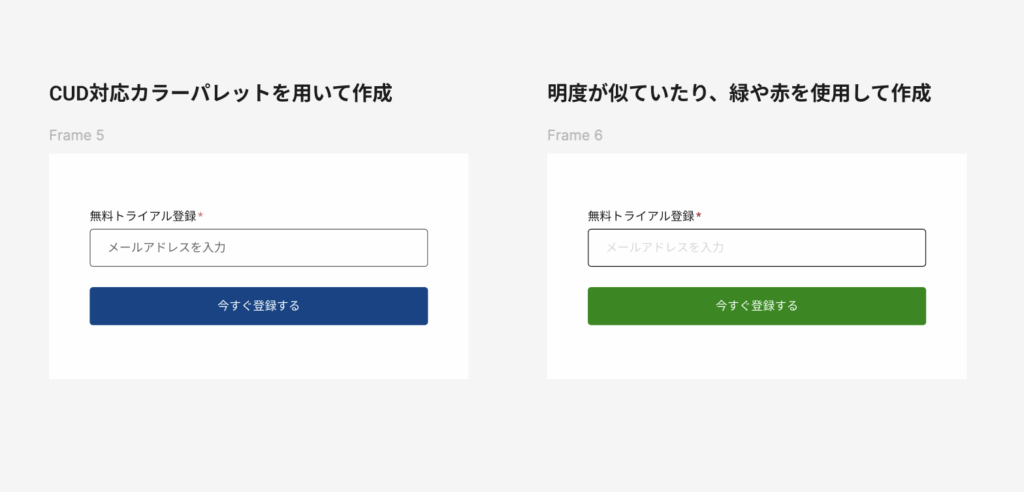Viewport: 1024px width, 492px height.
Task: Click the red asterisk in Frame 5
Action: [200, 215]
